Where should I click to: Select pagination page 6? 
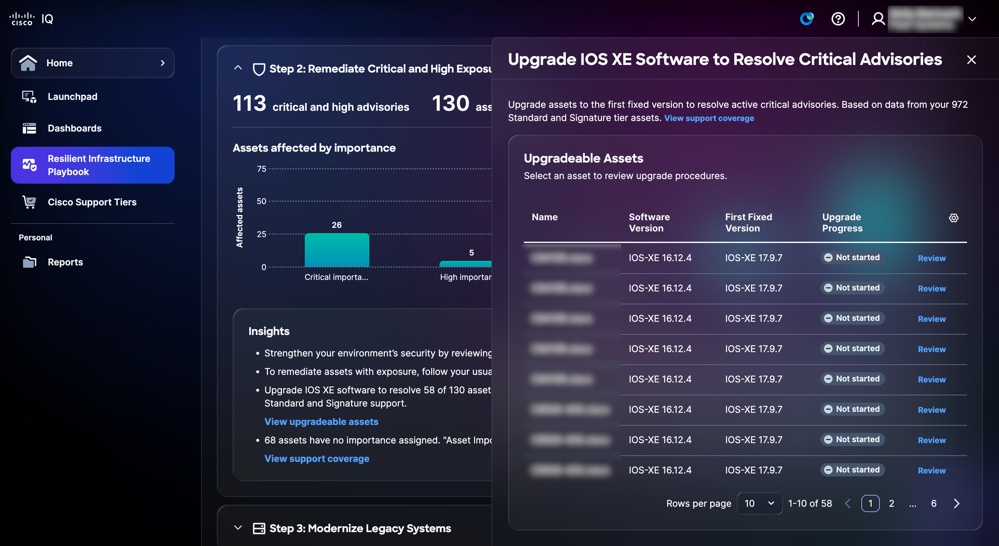coord(933,504)
